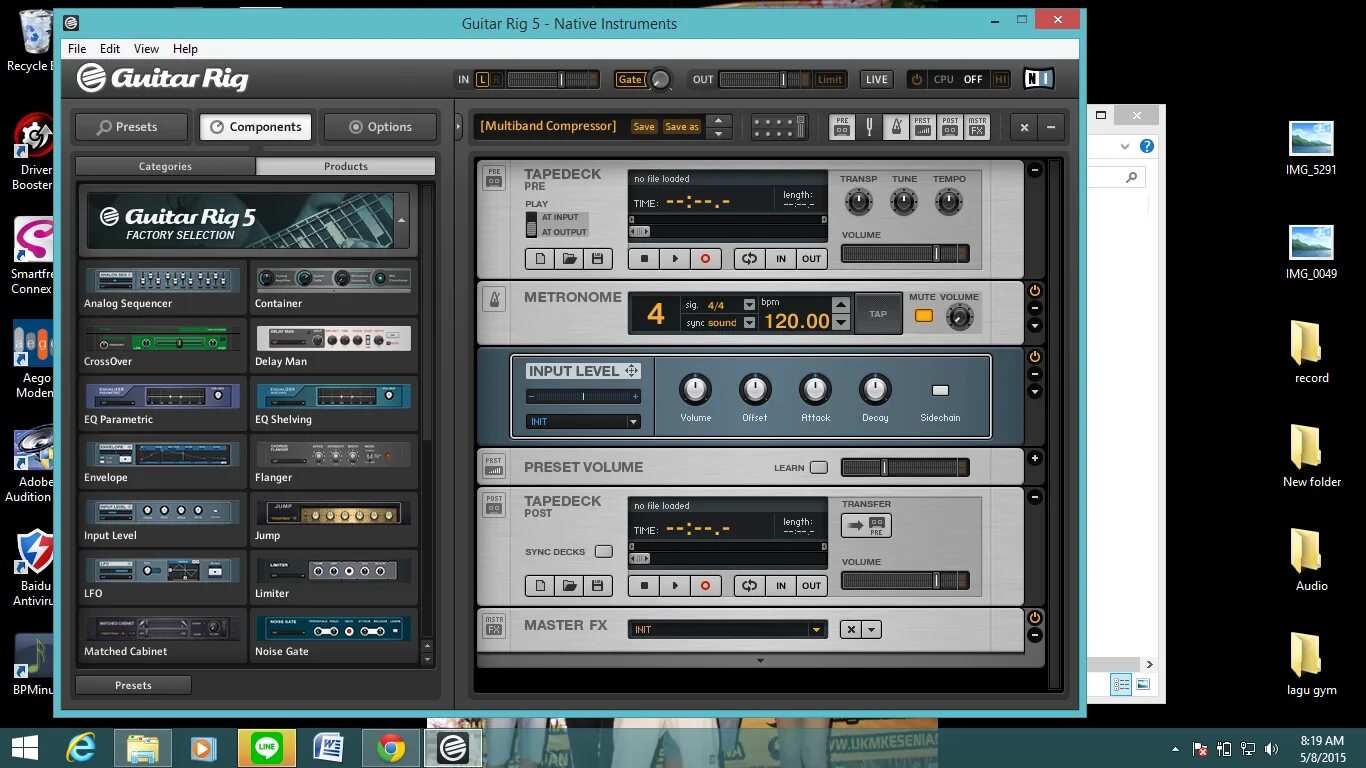Viewport: 1366px width, 768px height.
Task: Adjust the Tapedeck Pre volume slider
Action: pos(905,254)
